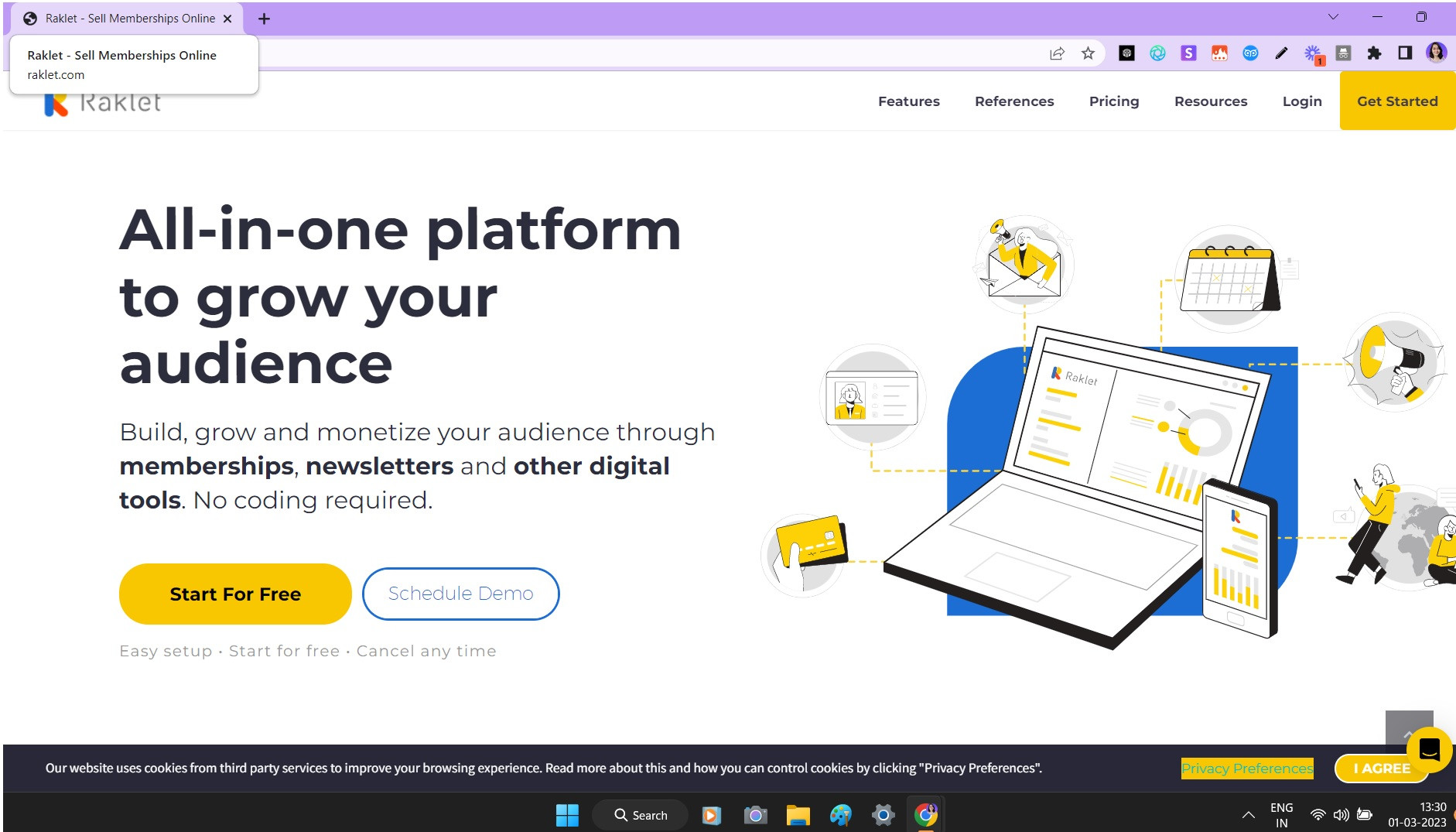
Task: Click the Login link
Action: point(1302,101)
